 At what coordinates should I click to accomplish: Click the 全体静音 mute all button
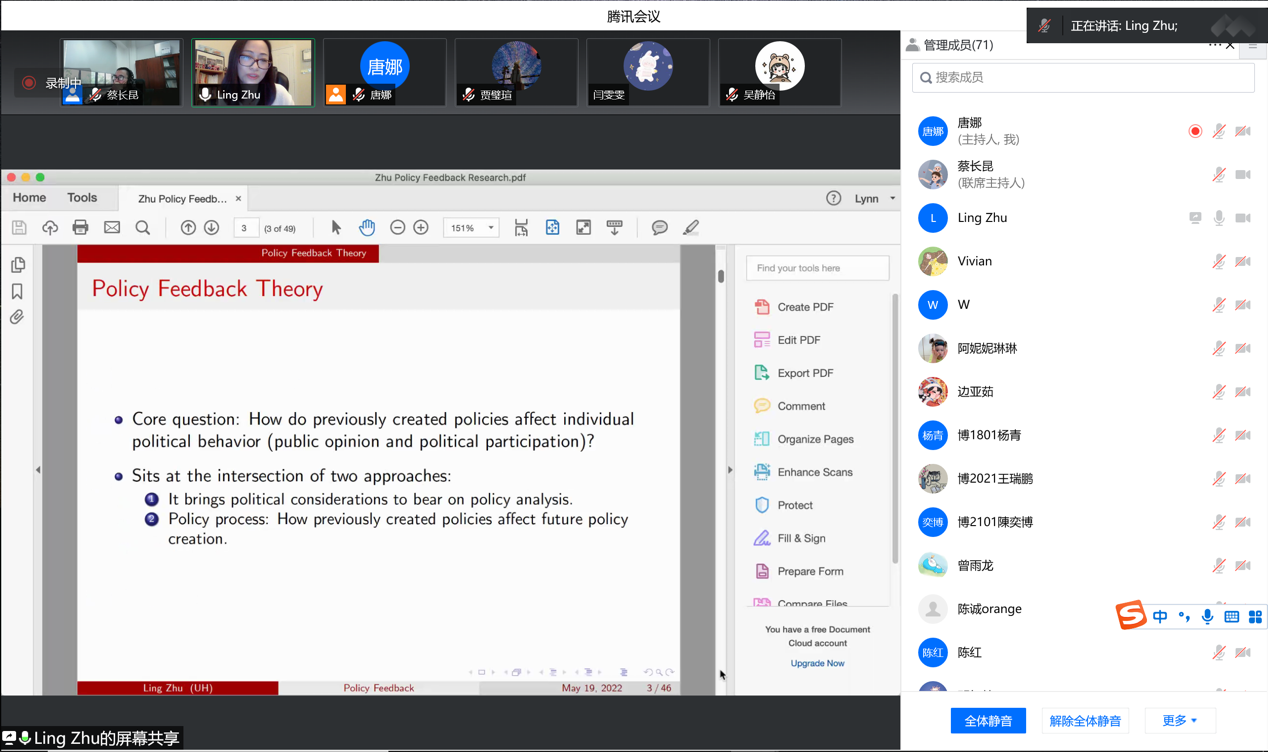pyautogui.click(x=988, y=720)
